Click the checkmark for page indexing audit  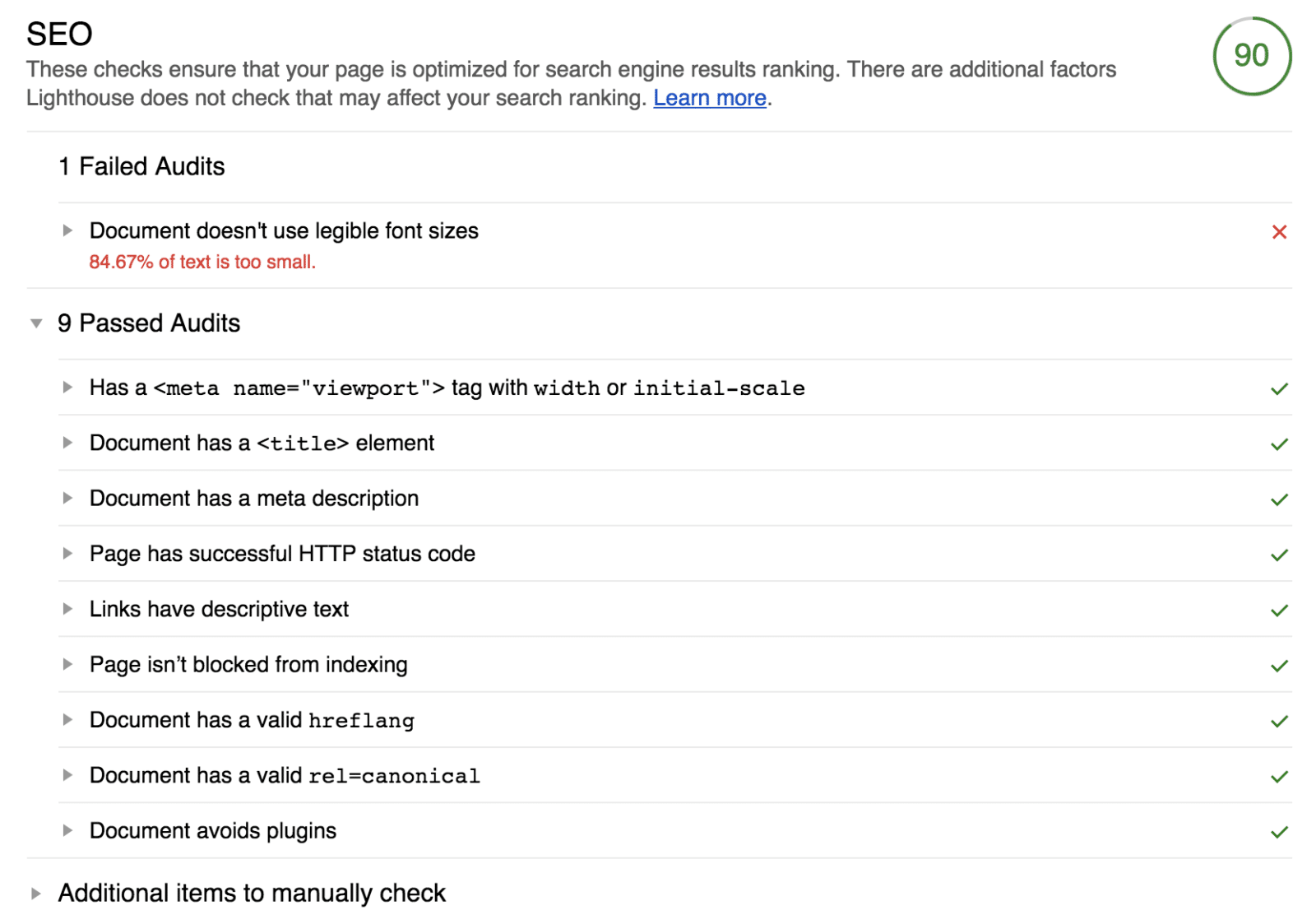click(x=1279, y=666)
